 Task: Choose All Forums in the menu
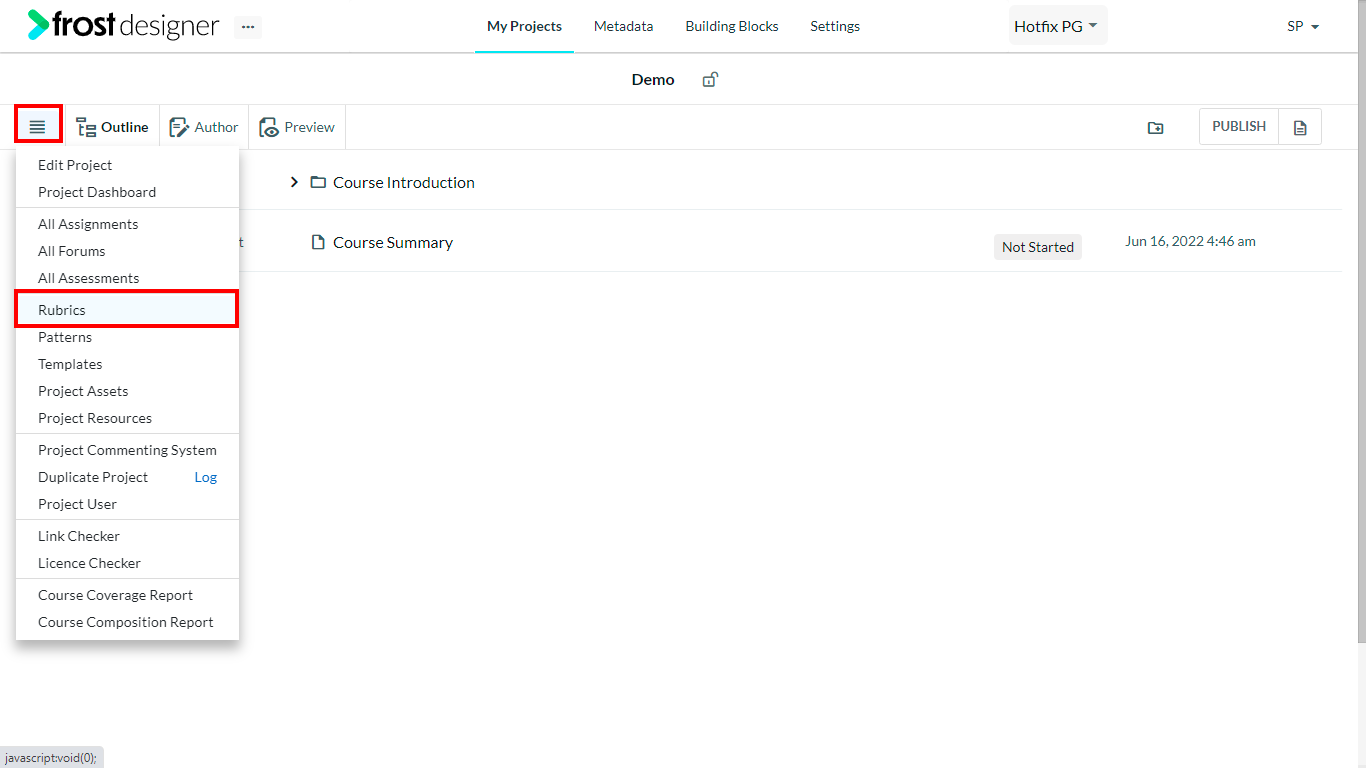click(127, 251)
